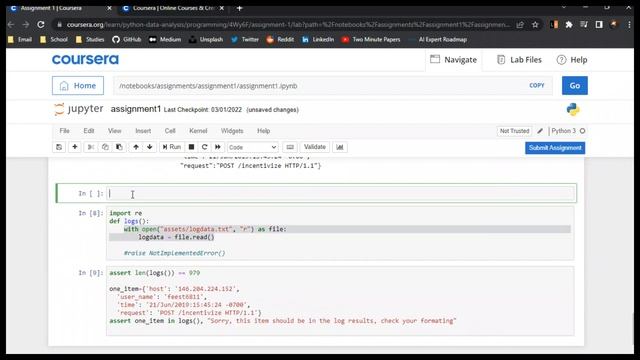The height and width of the screenshot is (360, 640).
Task: Reload the page
Action: point(41,25)
